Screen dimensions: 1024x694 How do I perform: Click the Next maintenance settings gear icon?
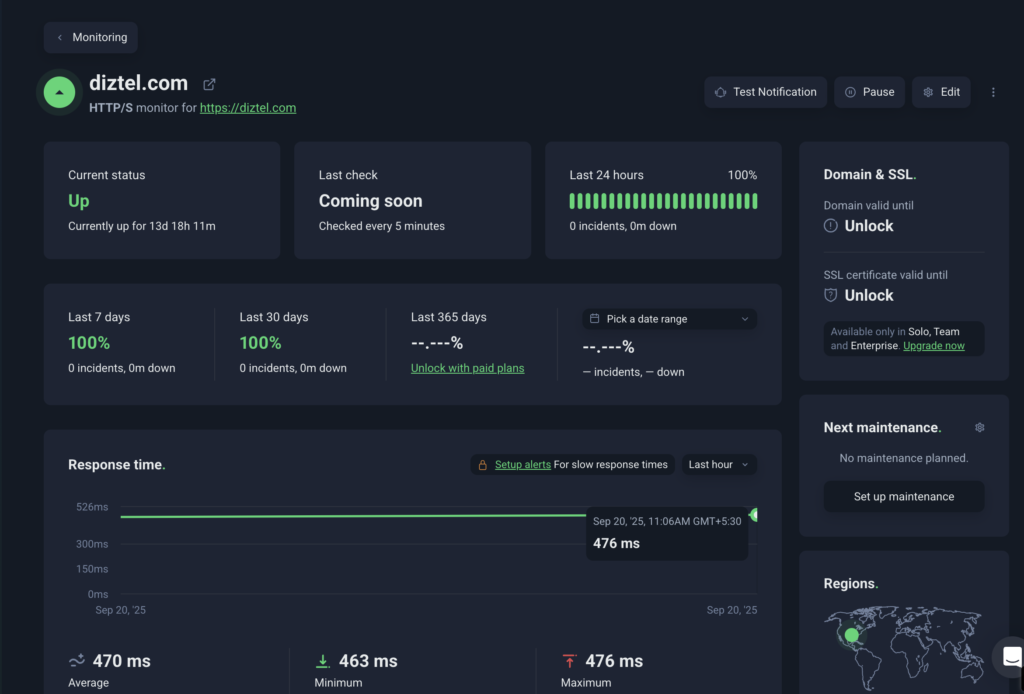pos(979,428)
